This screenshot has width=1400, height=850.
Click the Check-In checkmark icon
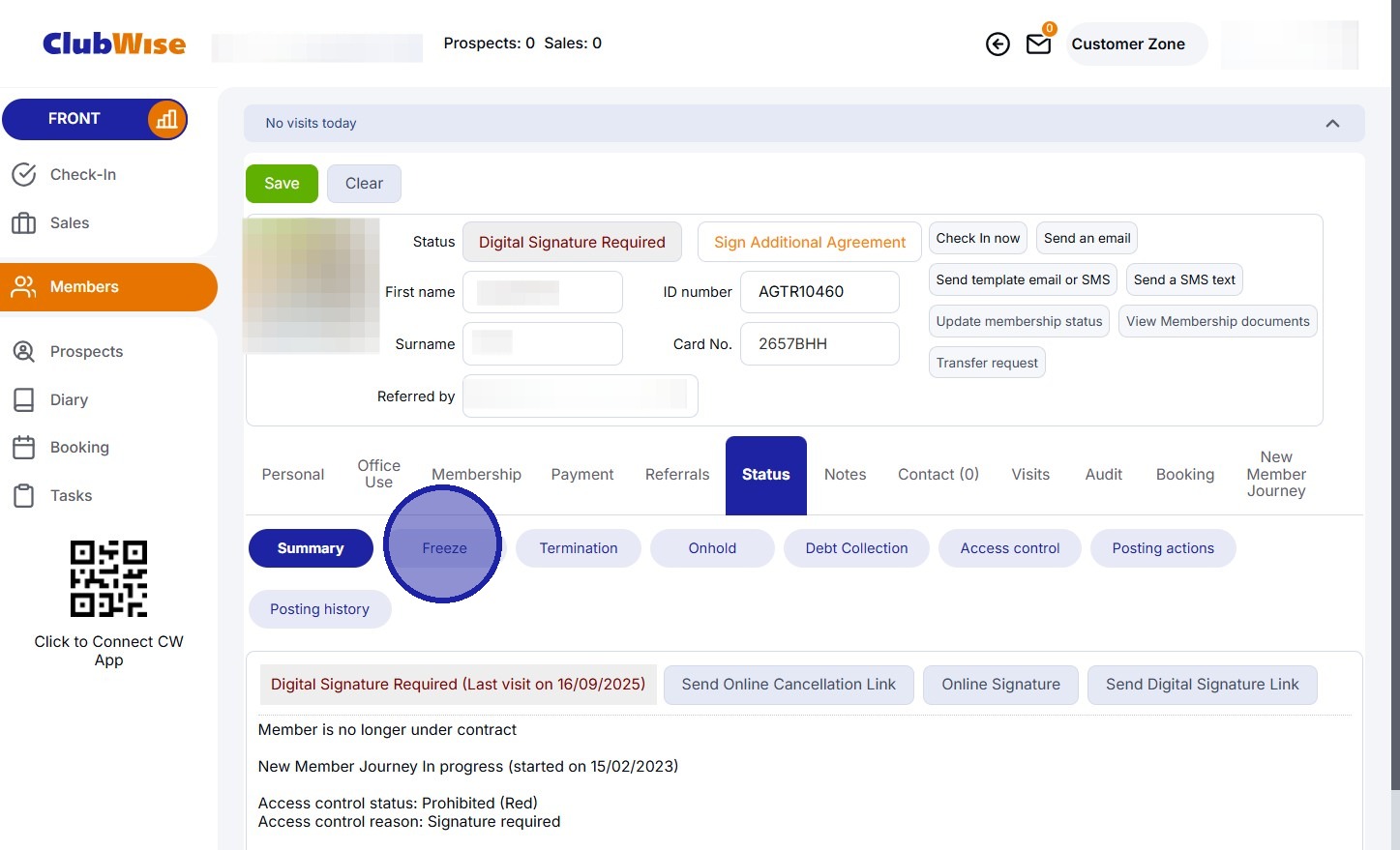(23, 175)
